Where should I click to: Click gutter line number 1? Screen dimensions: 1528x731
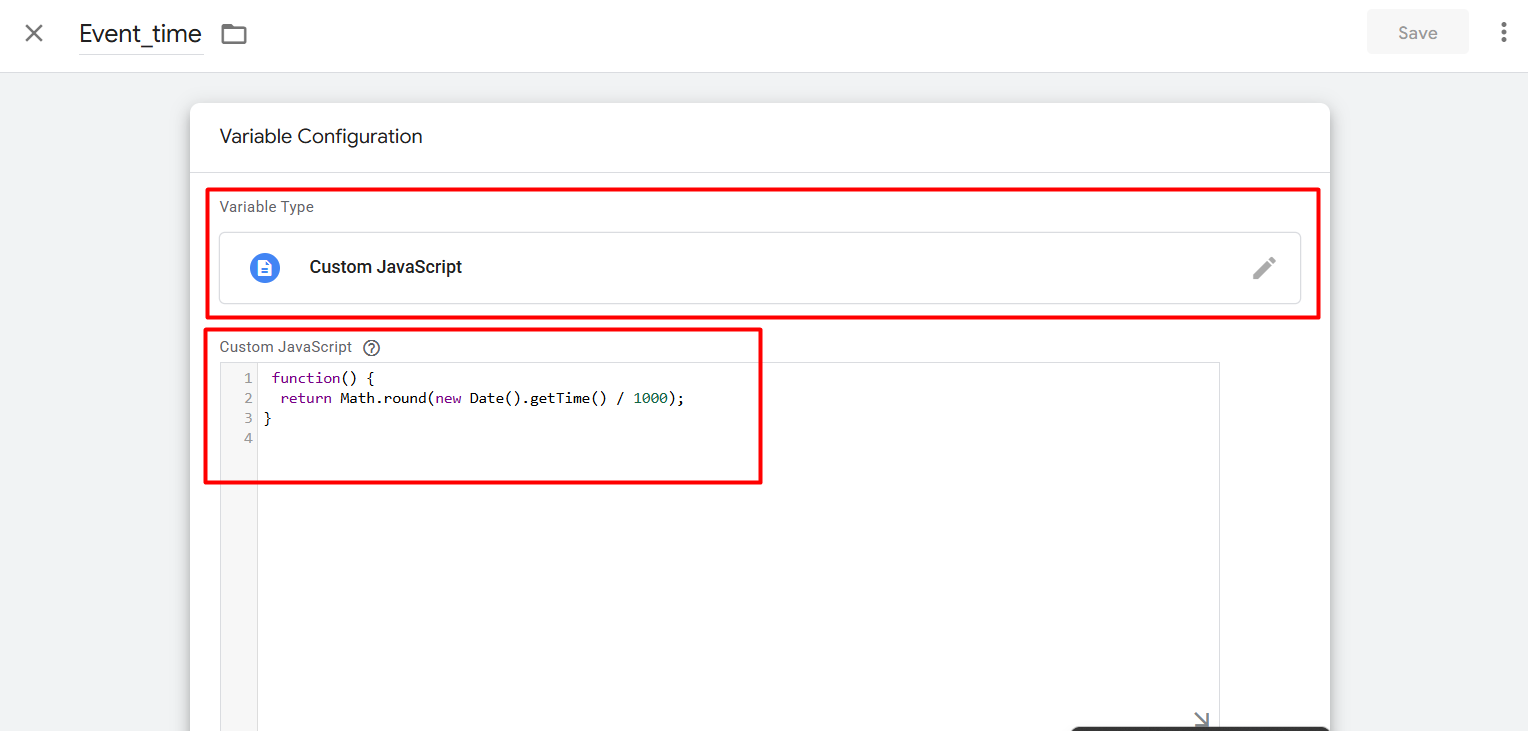[248, 378]
